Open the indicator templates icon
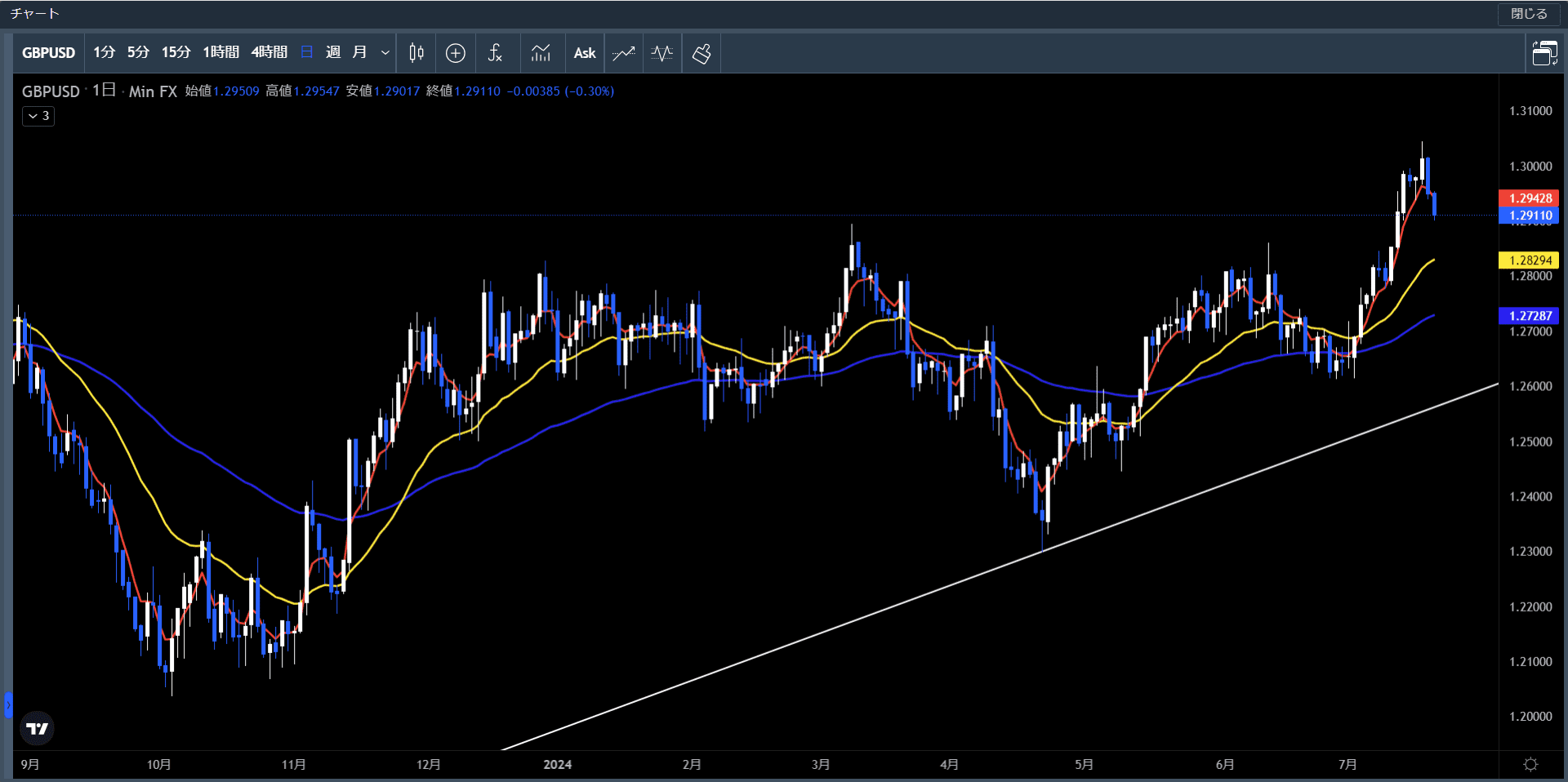1568x782 pixels. point(541,53)
